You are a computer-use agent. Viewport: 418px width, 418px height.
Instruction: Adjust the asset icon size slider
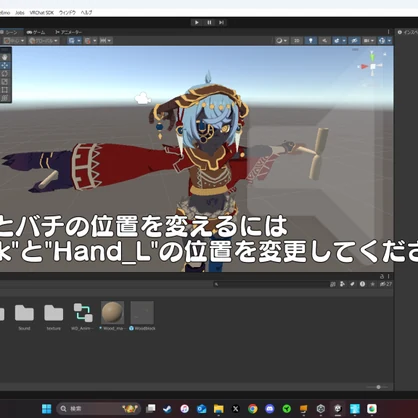tap(378, 387)
